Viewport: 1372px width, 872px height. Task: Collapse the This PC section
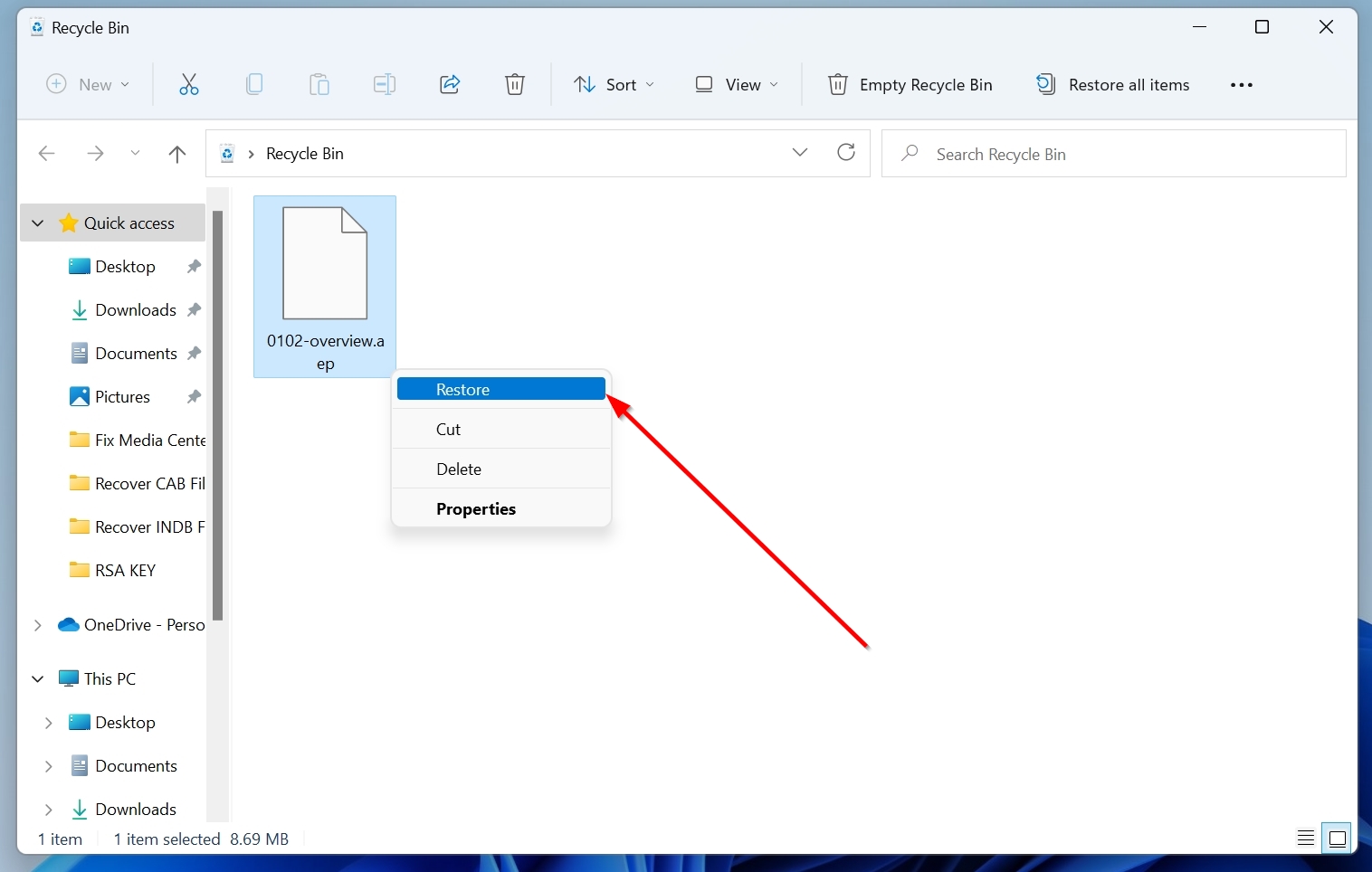[x=37, y=678]
